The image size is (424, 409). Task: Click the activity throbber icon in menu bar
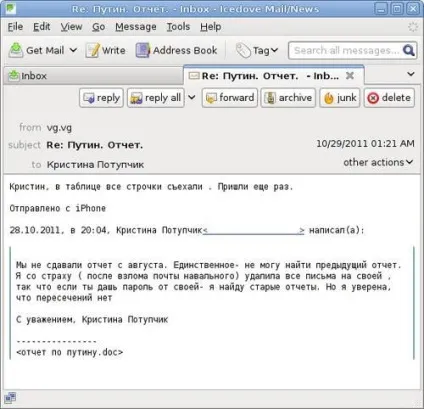coord(413,27)
